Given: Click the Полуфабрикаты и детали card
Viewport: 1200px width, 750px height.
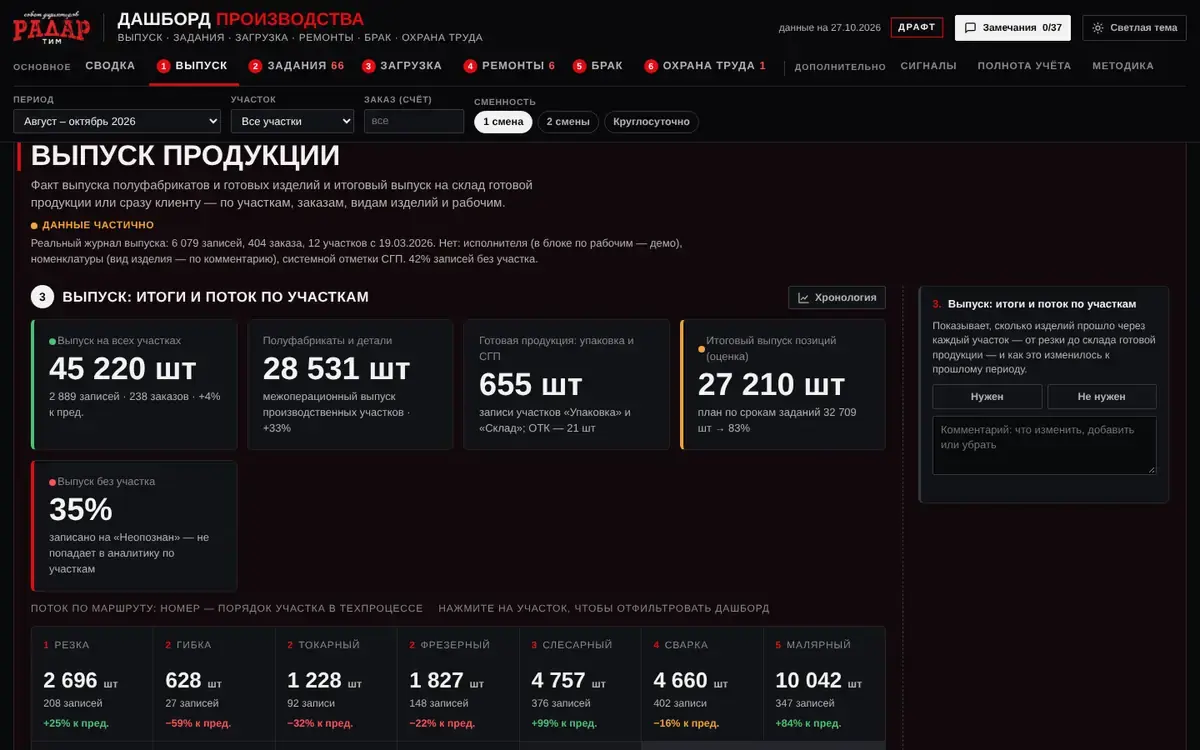Looking at the screenshot, I should (x=351, y=384).
